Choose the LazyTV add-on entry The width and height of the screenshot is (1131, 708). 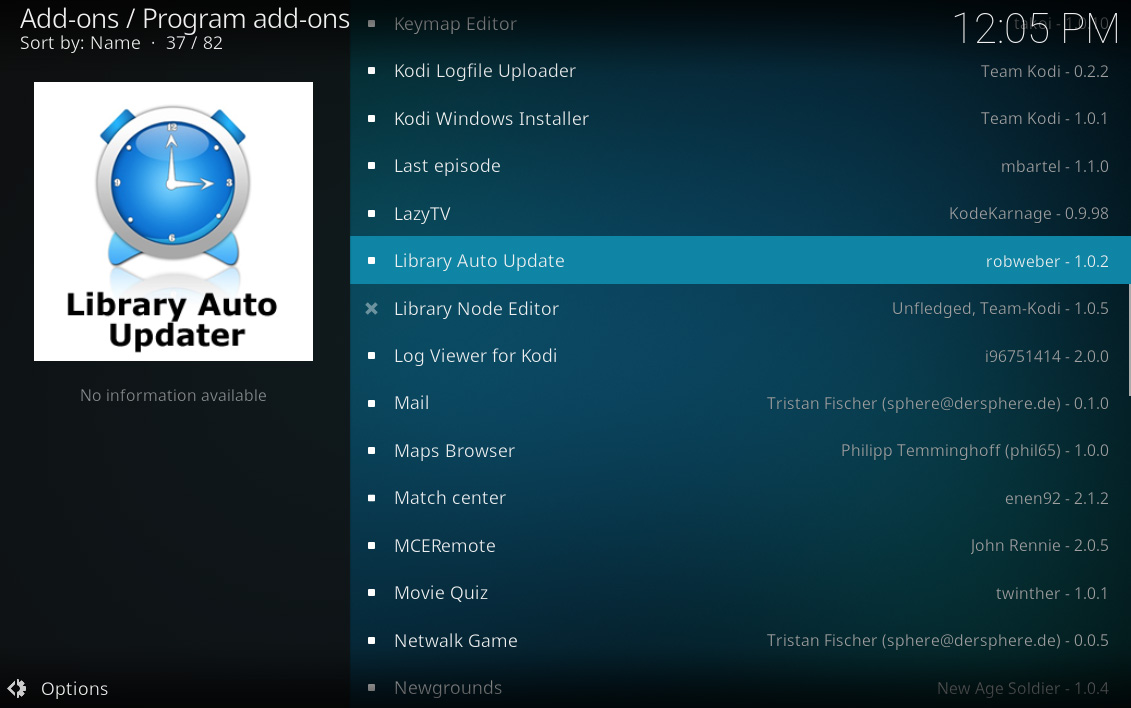[x=740, y=213]
